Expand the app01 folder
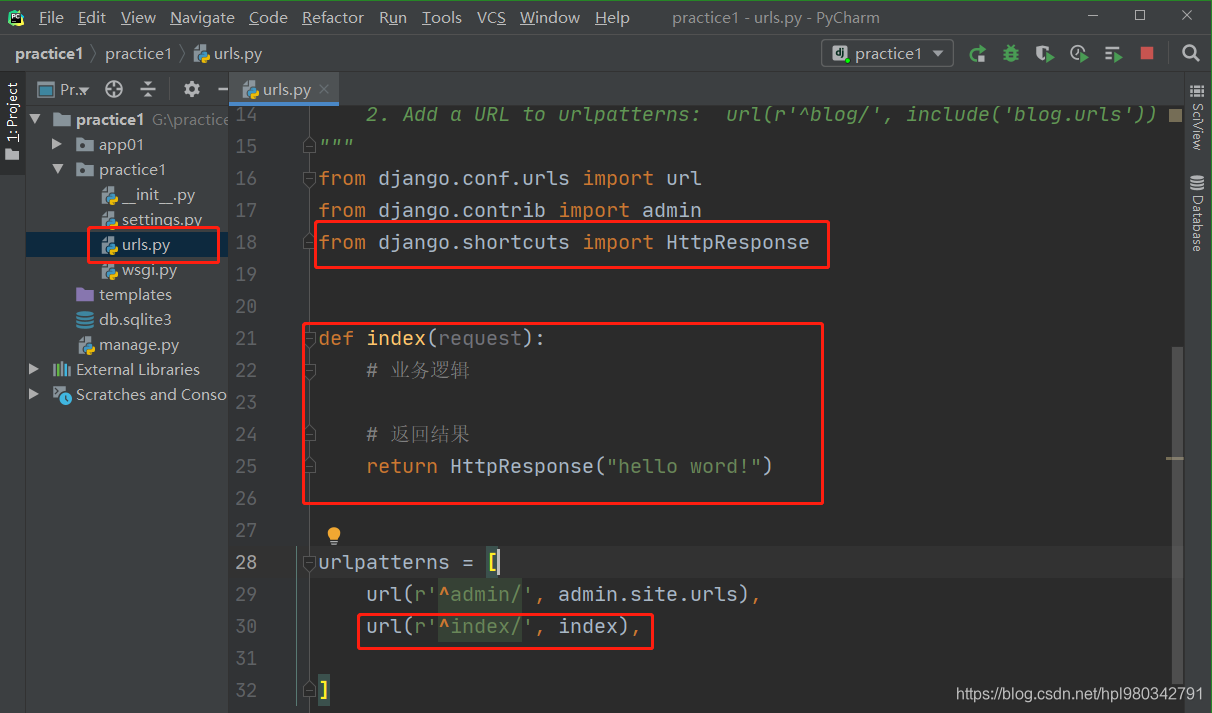Viewport: 1212px width, 713px height. click(58, 145)
